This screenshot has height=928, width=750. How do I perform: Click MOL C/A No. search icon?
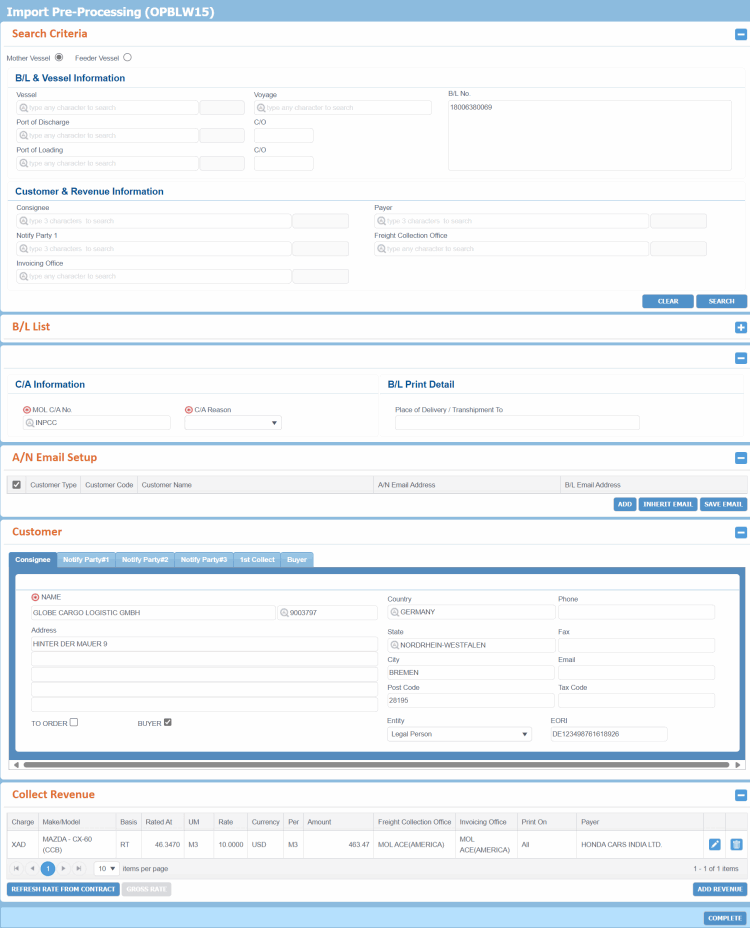click(x=30, y=423)
